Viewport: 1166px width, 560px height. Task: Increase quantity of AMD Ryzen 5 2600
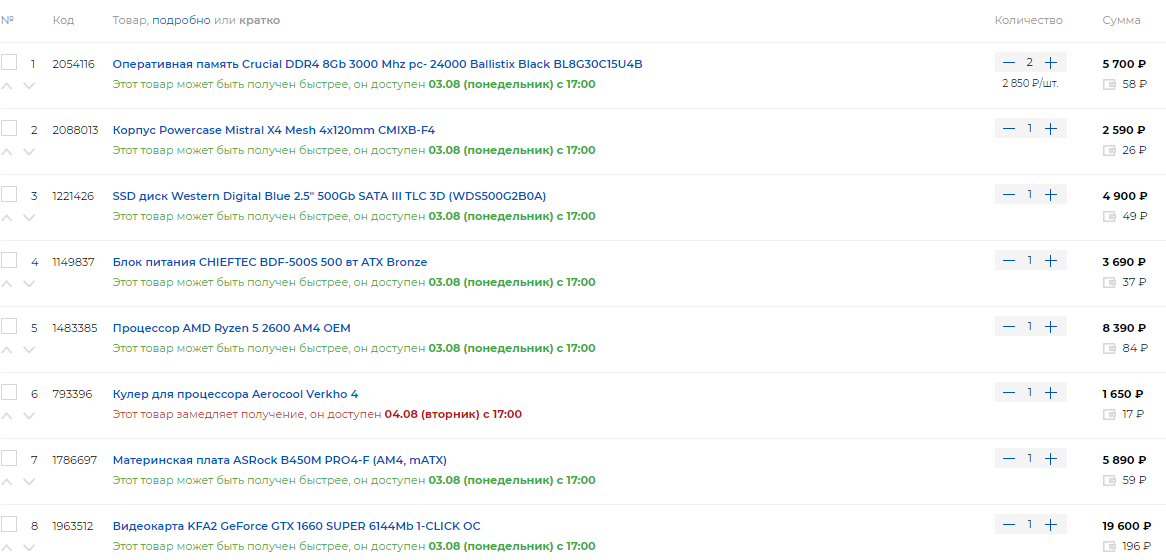[x=1050, y=326]
